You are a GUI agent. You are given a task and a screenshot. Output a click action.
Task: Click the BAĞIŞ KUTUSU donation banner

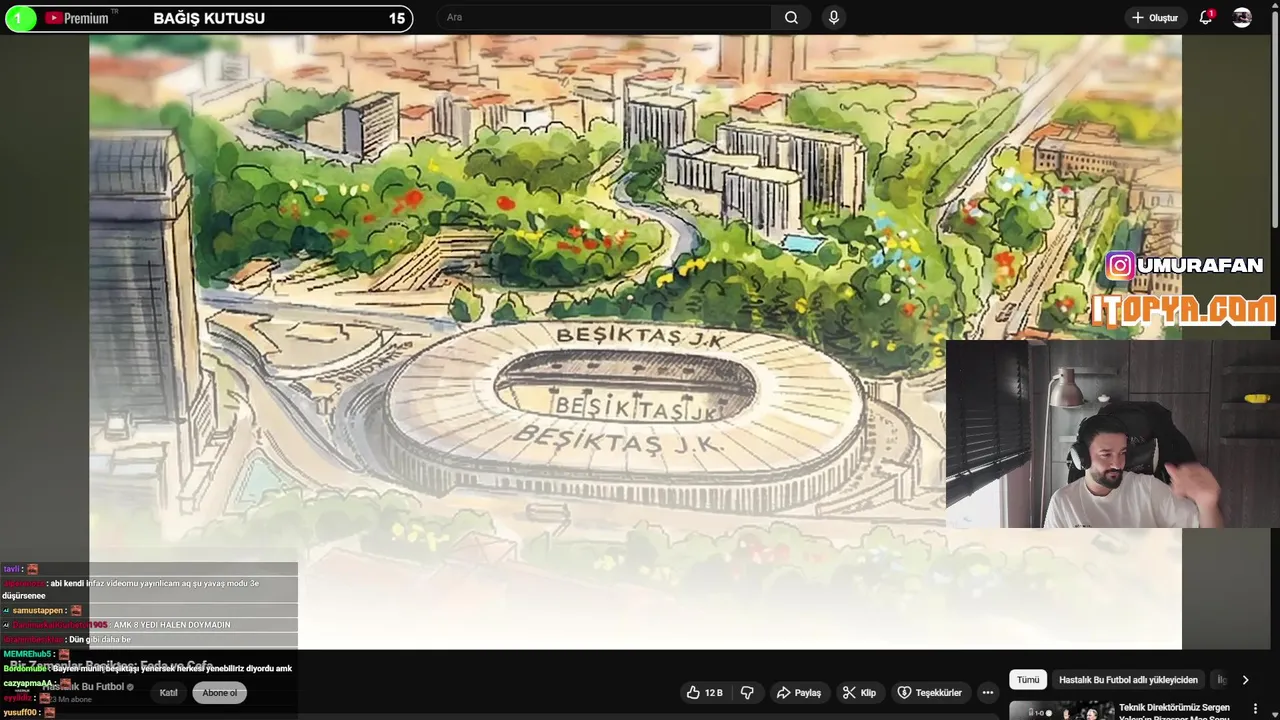[209, 18]
